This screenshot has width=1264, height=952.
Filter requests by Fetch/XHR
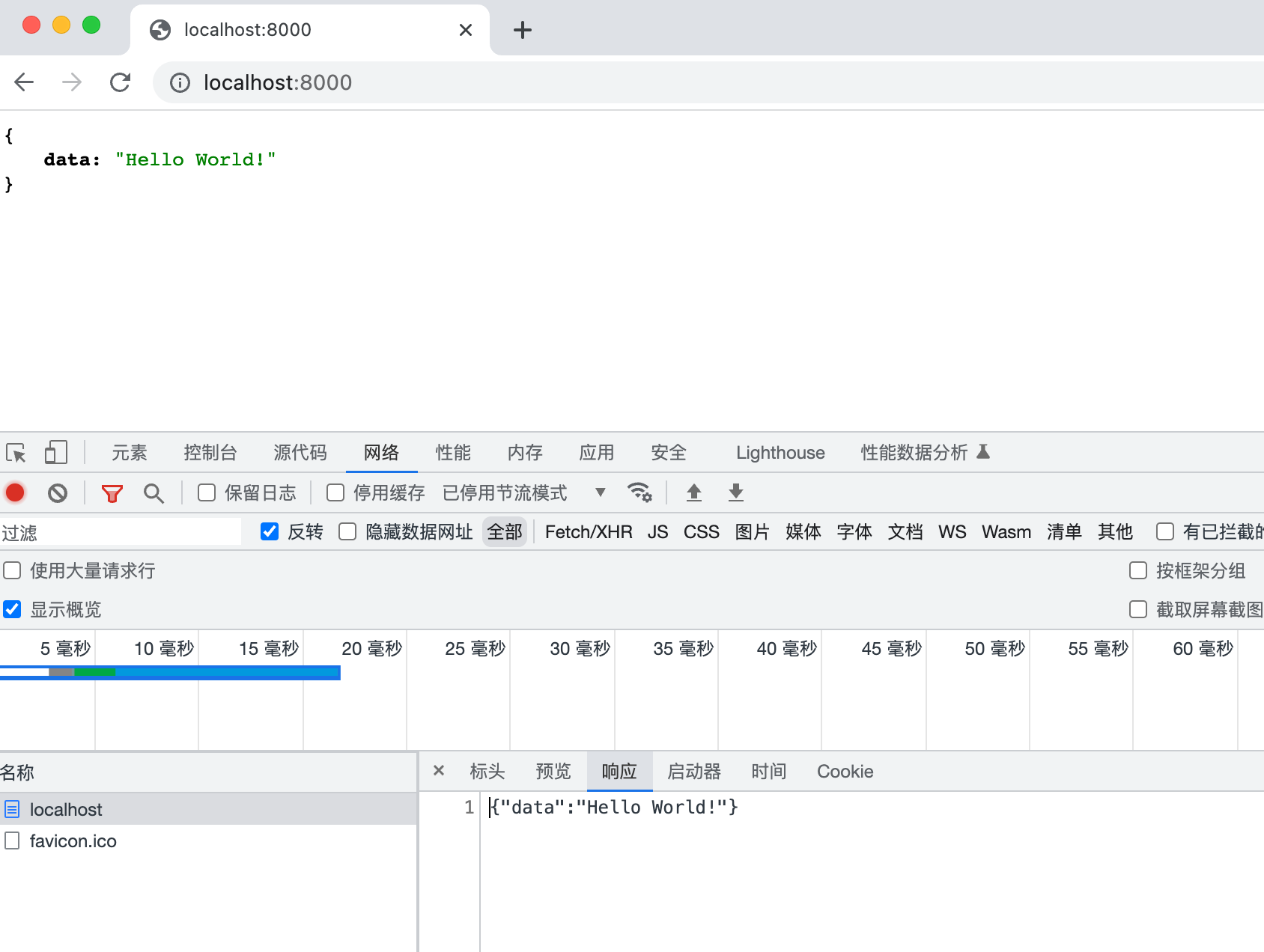point(589,532)
